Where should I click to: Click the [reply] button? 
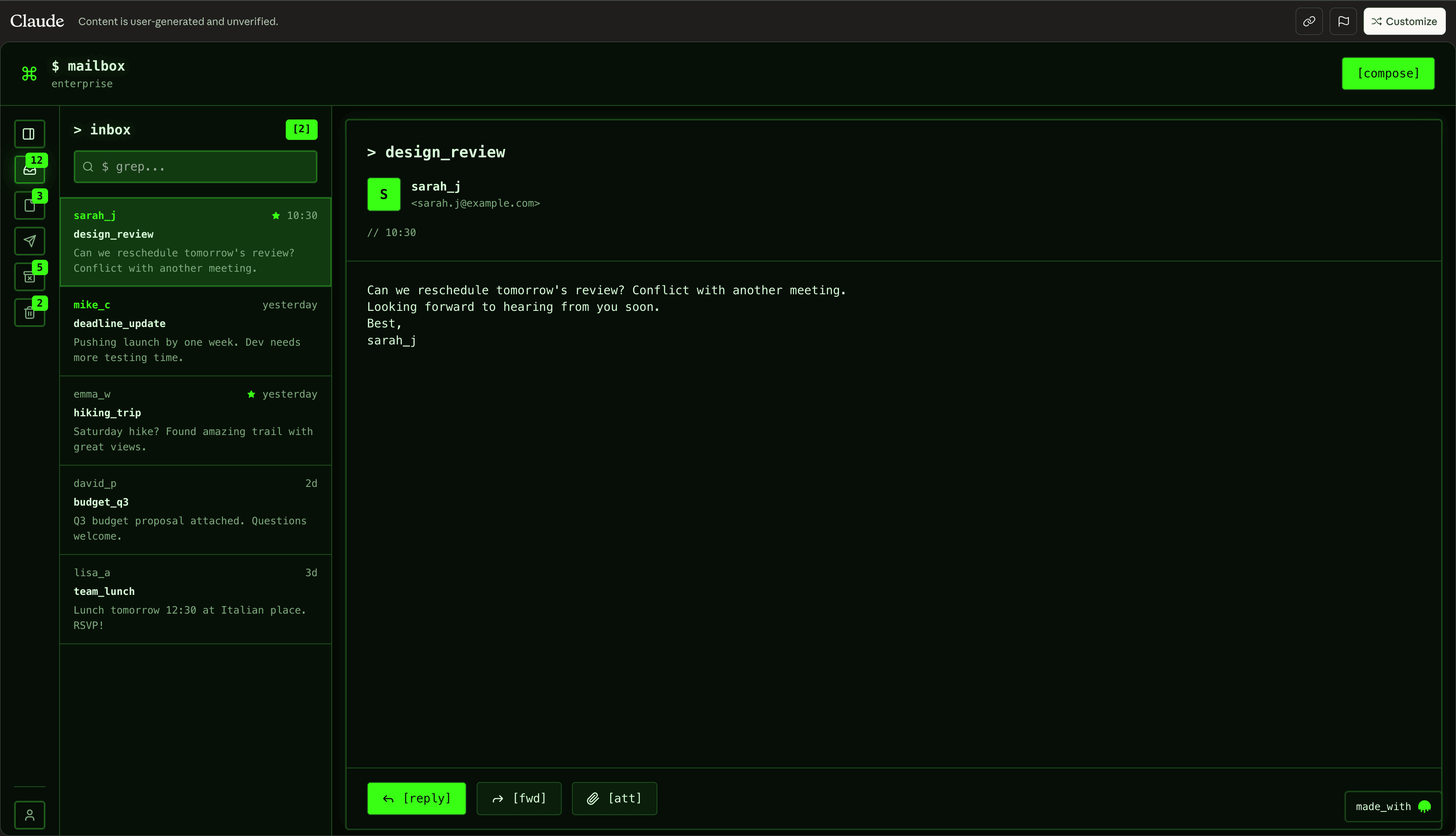[x=416, y=798]
